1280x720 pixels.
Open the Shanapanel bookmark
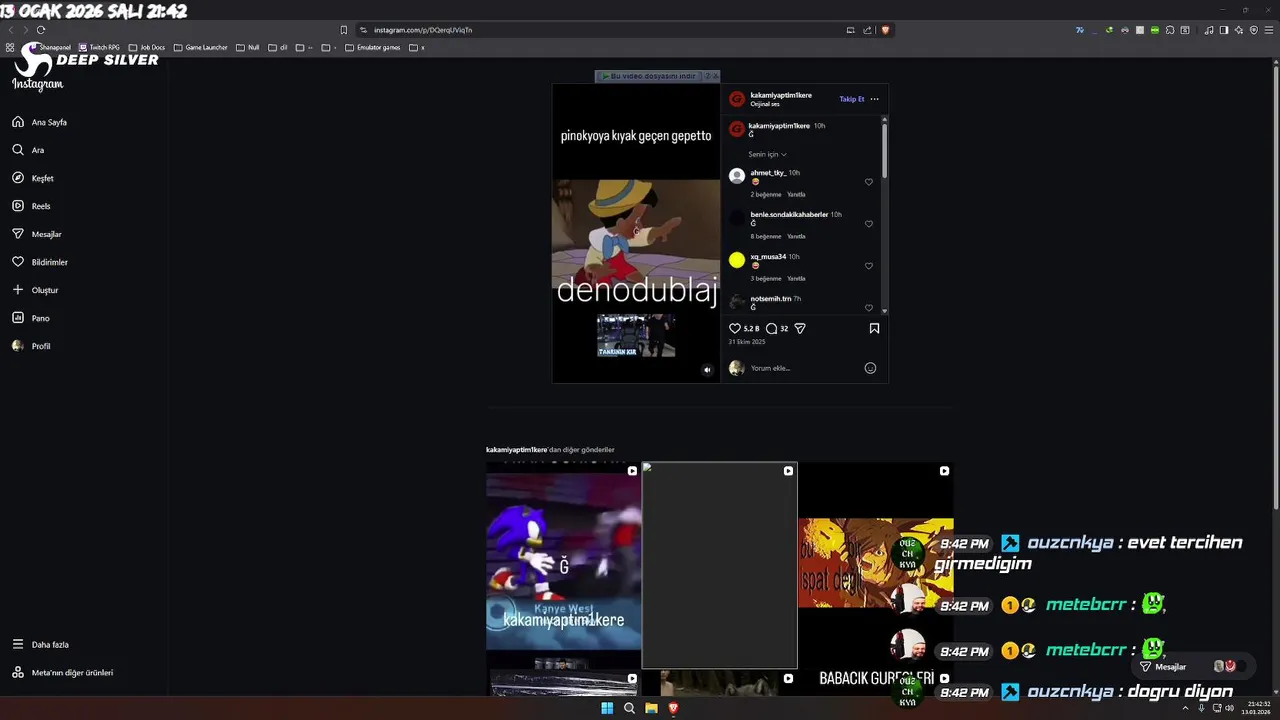coord(49,47)
